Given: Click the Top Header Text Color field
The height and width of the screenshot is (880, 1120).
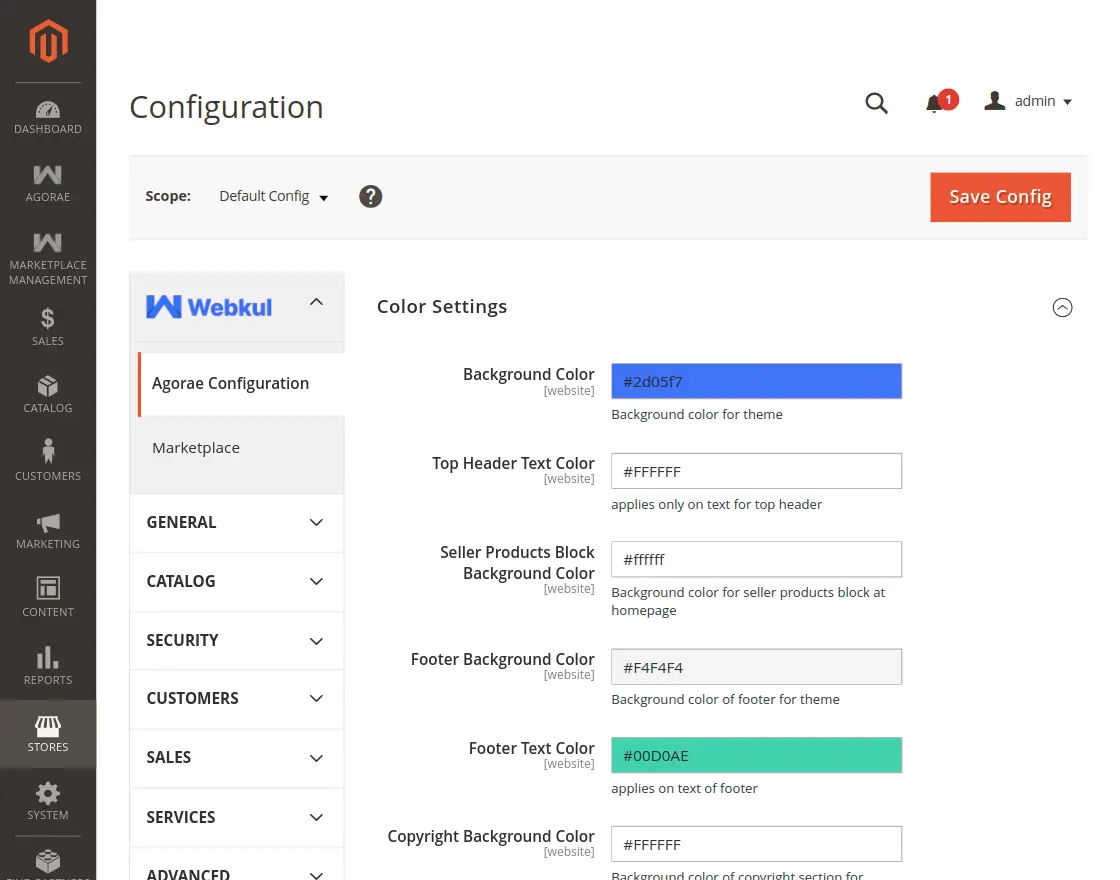Looking at the screenshot, I should (756, 471).
